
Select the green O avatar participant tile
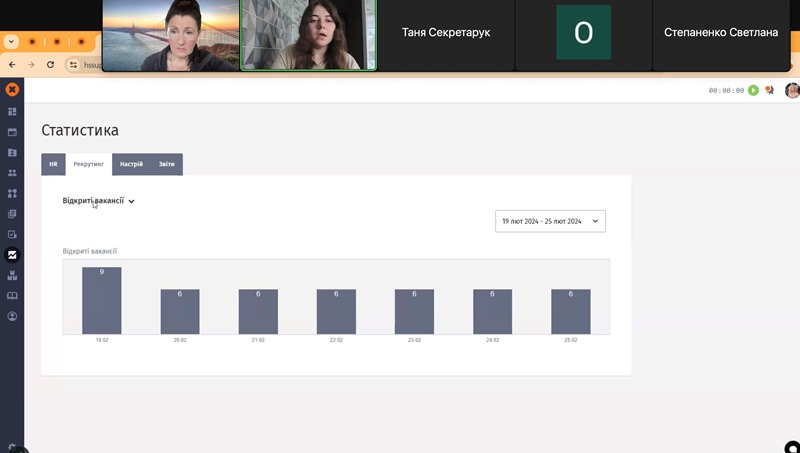point(584,35)
